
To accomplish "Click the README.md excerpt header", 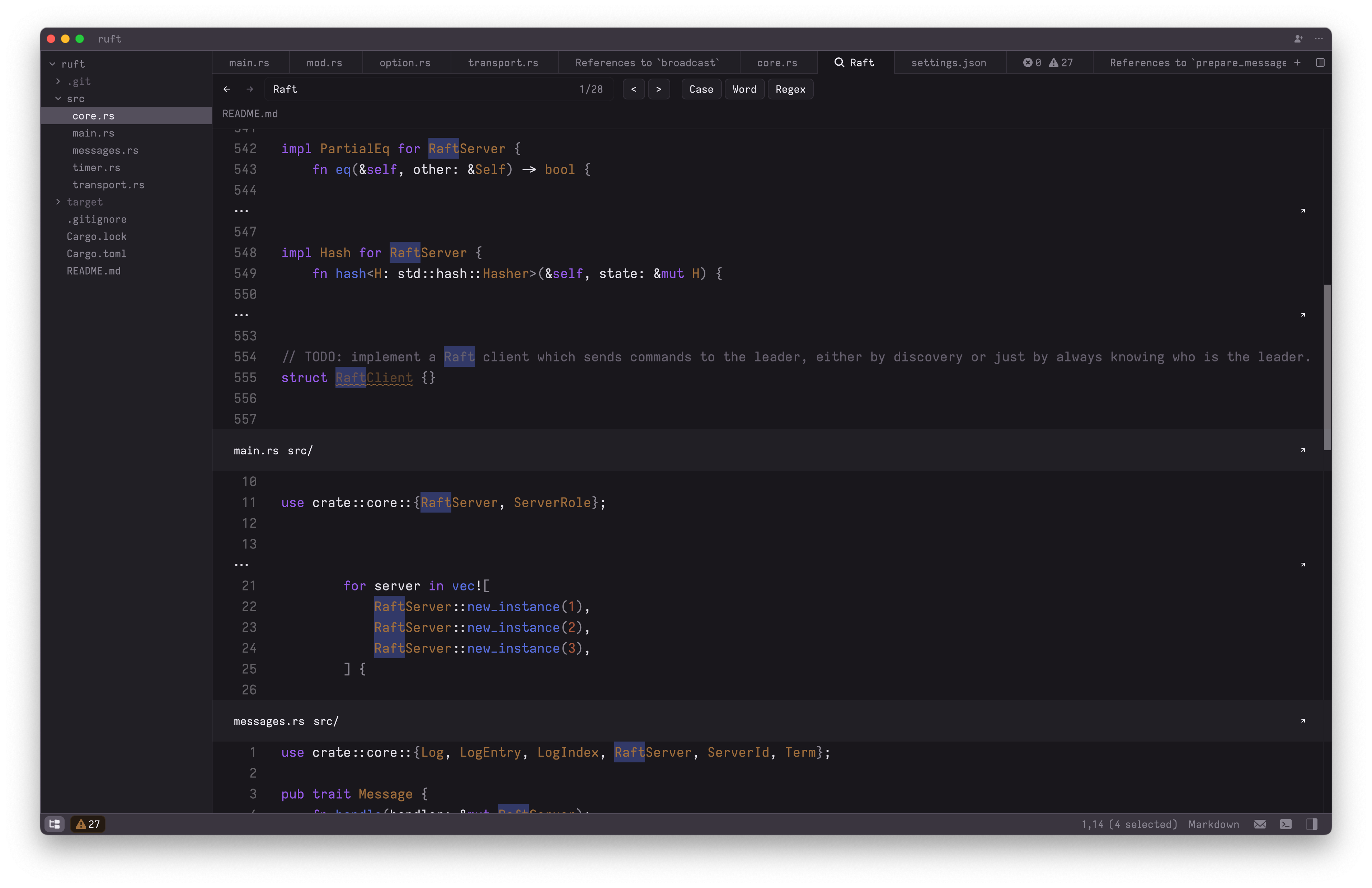I will (250, 113).
